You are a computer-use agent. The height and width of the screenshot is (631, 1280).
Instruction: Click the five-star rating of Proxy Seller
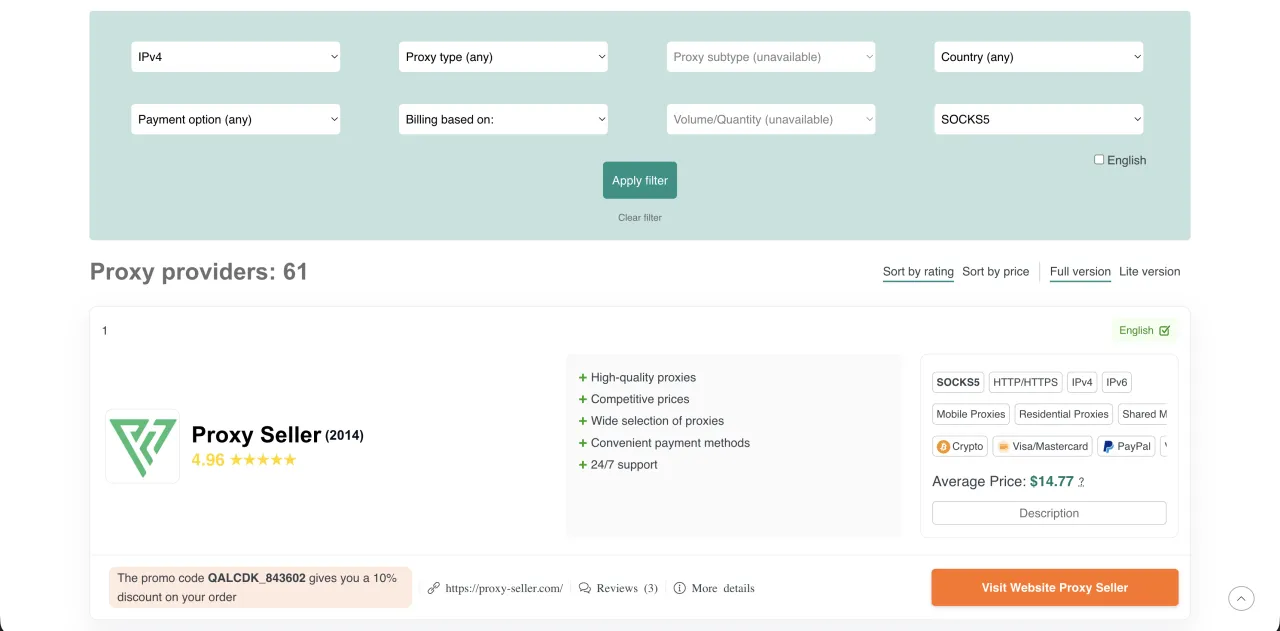[263, 460]
